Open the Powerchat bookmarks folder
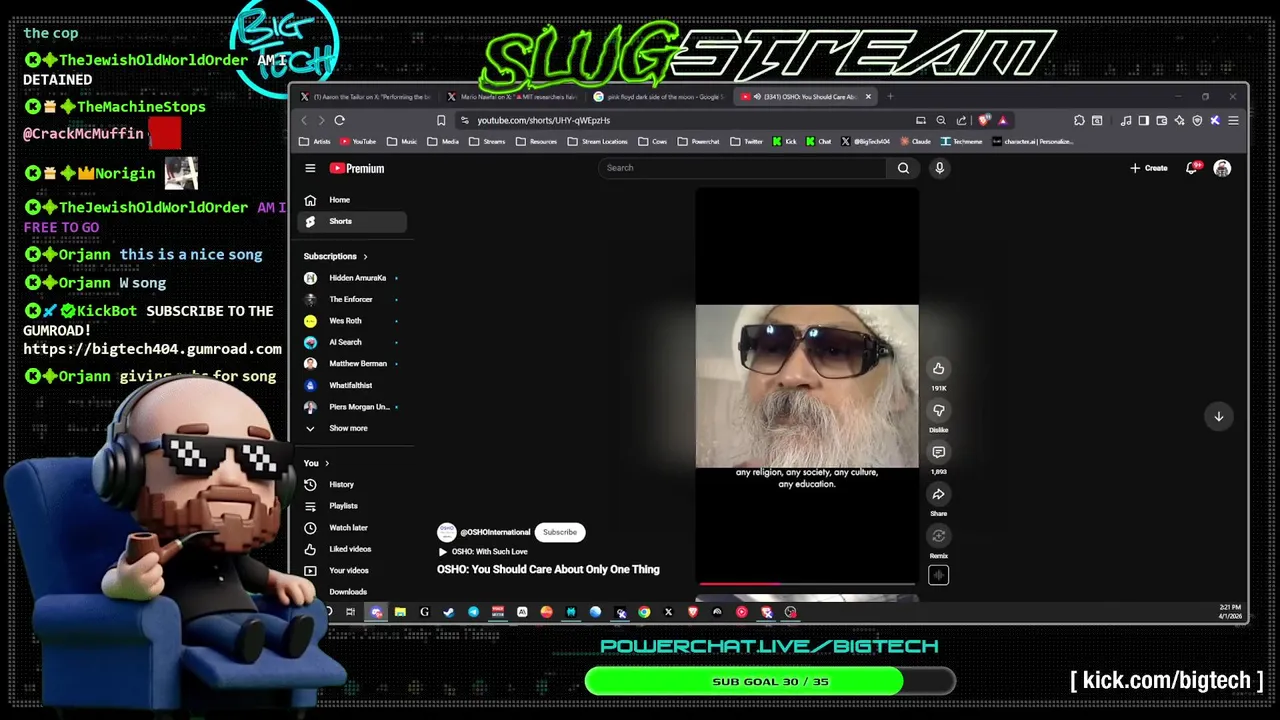This screenshot has width=1280, height=720. pos(698,141)
